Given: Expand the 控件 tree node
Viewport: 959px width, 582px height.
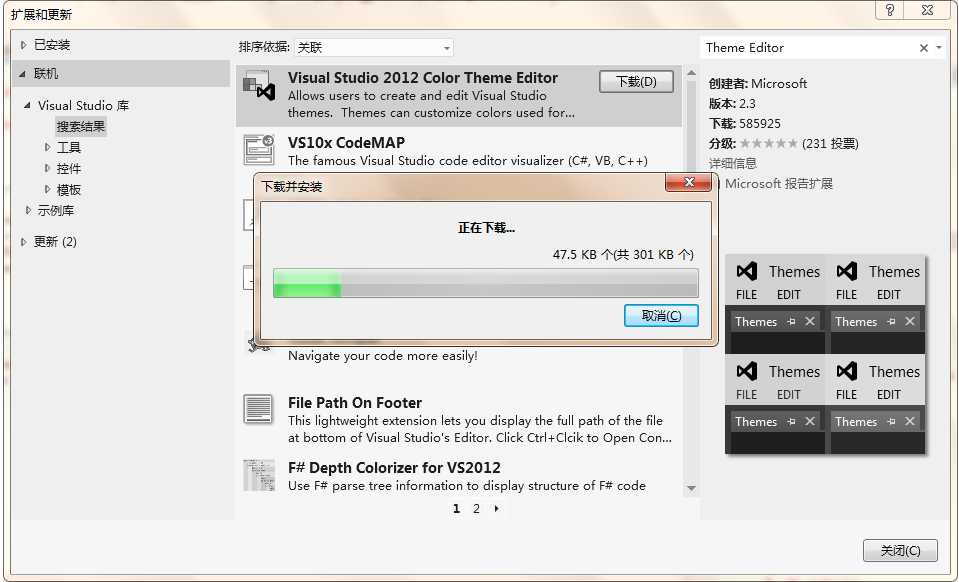Looking at the screenshot, I should [48, 168].
